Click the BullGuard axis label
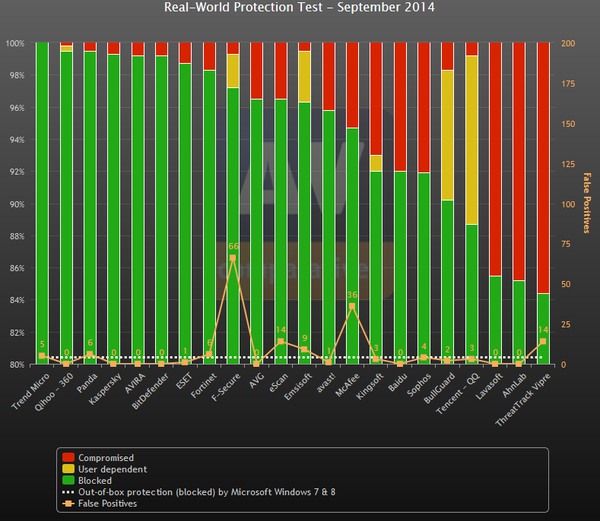 [x=439, y=388]
